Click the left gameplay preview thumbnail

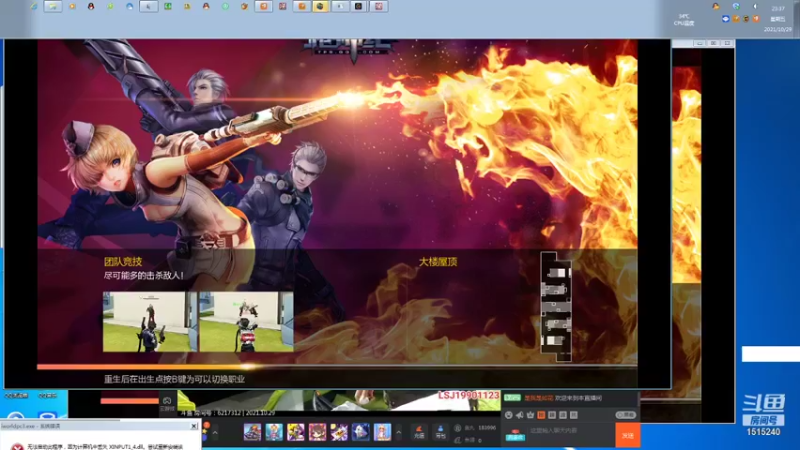[x=150, y=321]
